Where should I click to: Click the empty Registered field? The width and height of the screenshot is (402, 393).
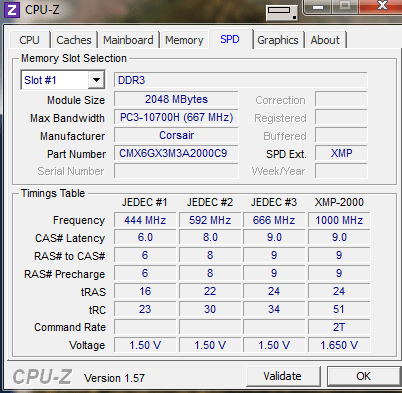point(341,117)
